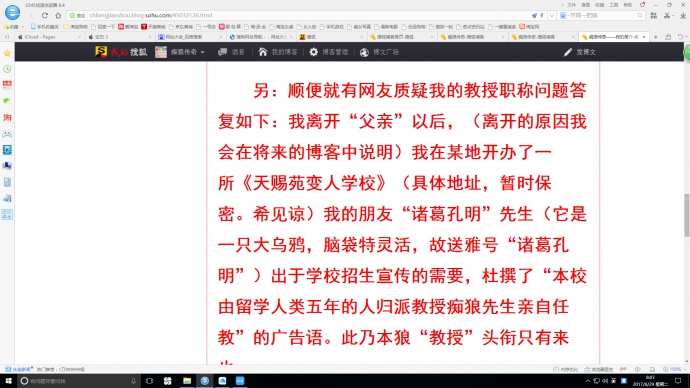Image resolution: width=690 pixels, height=388 pixels.
Task: Open the 工具 menu
Action: (614, 5)
